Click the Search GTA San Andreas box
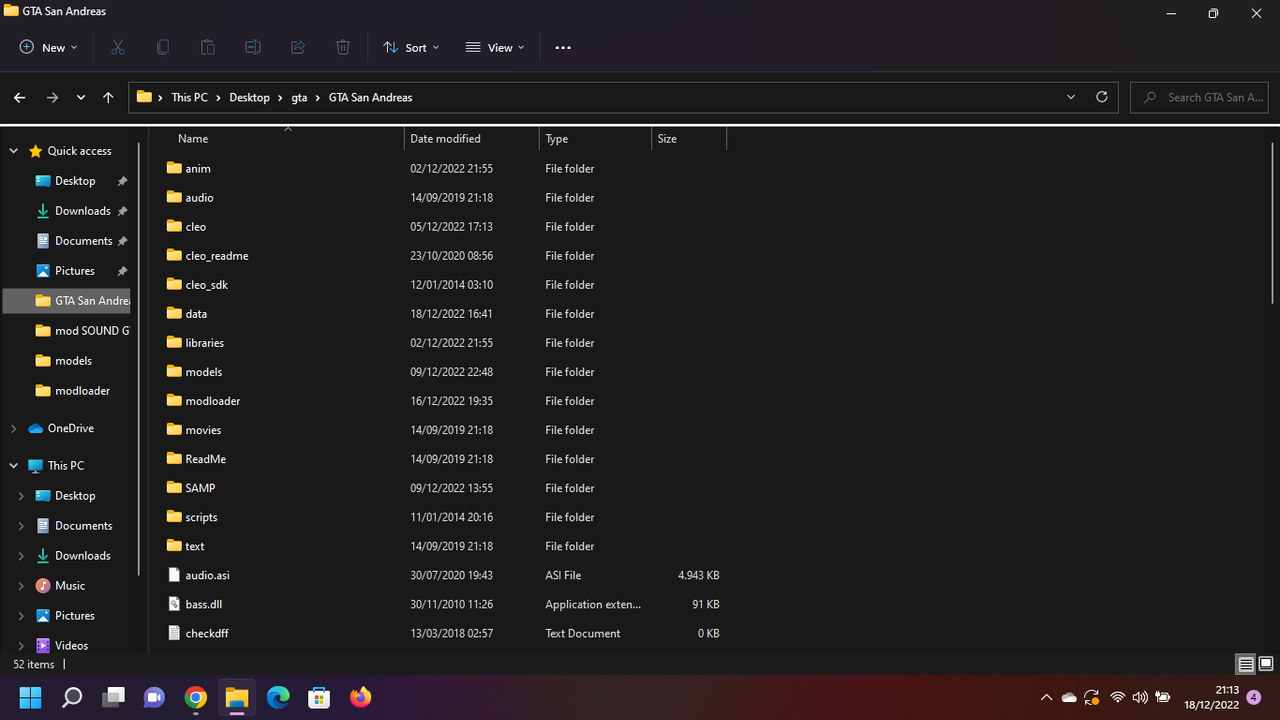This screenshot has width=1280, height=720. 1199,97
